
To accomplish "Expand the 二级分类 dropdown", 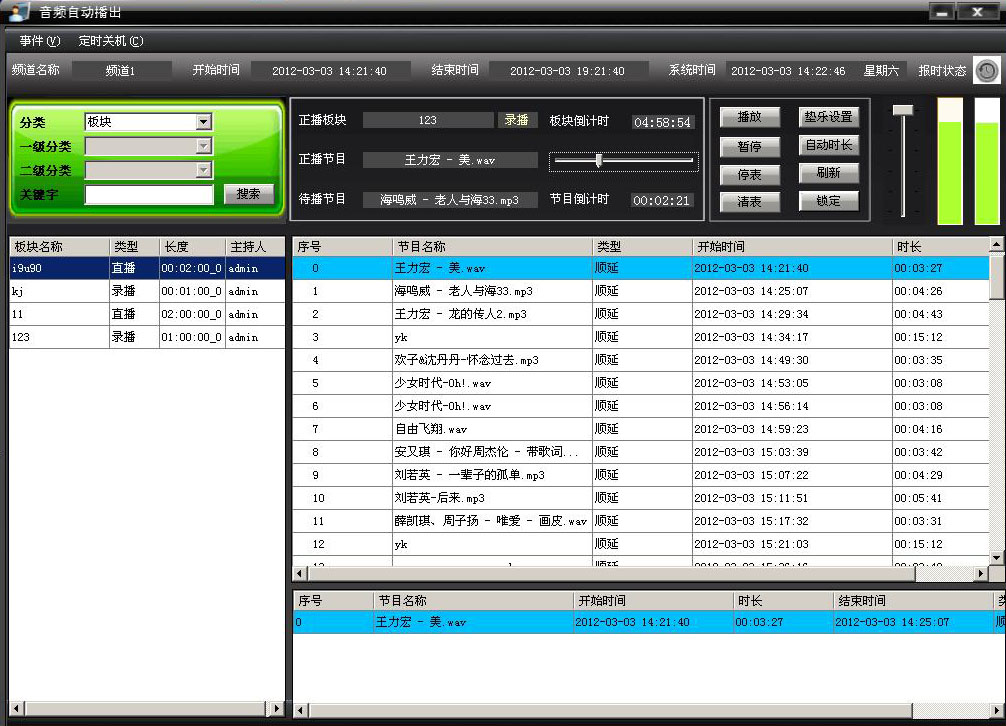I will (148, 170).
